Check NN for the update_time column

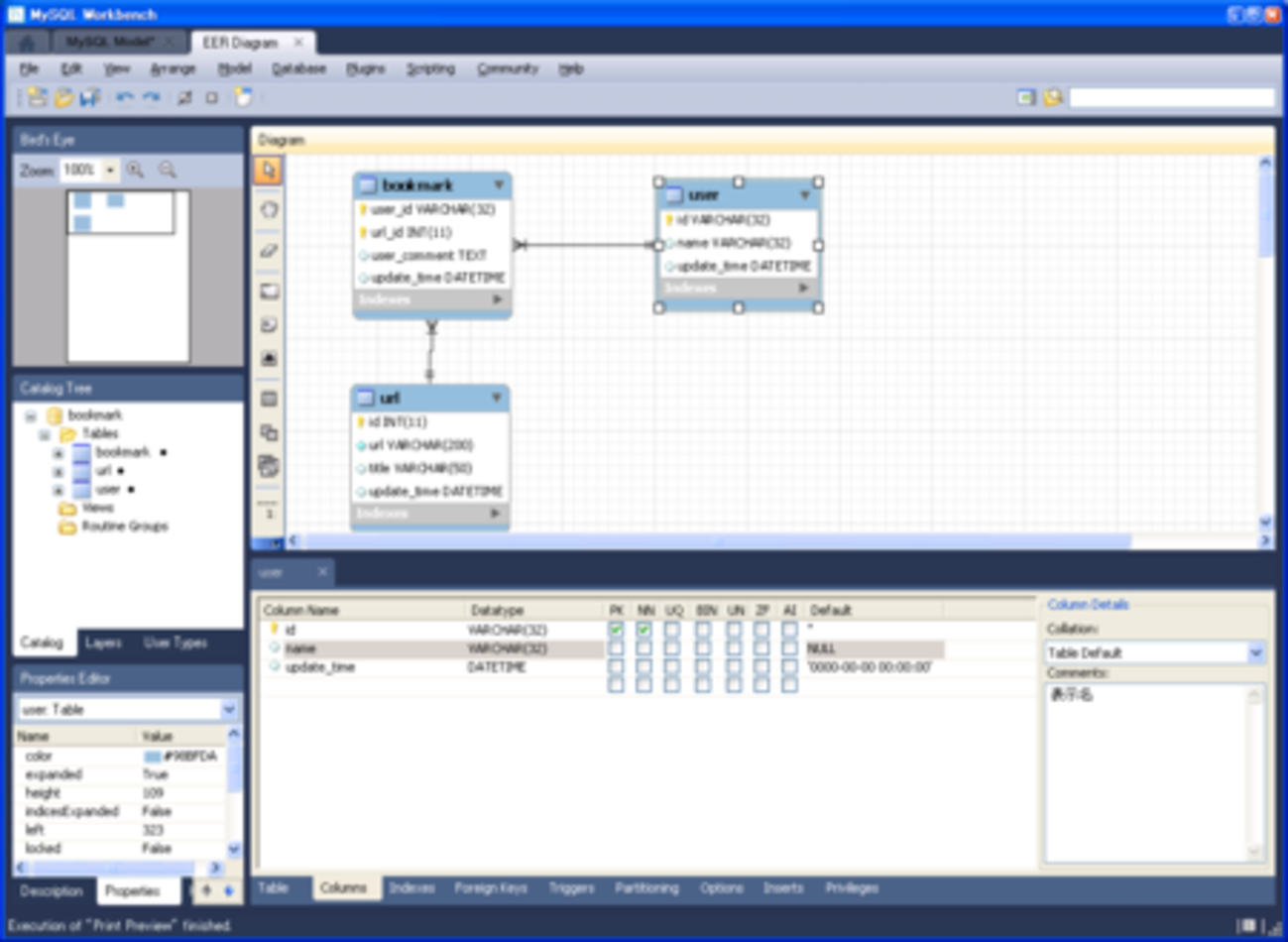point(644,667)
